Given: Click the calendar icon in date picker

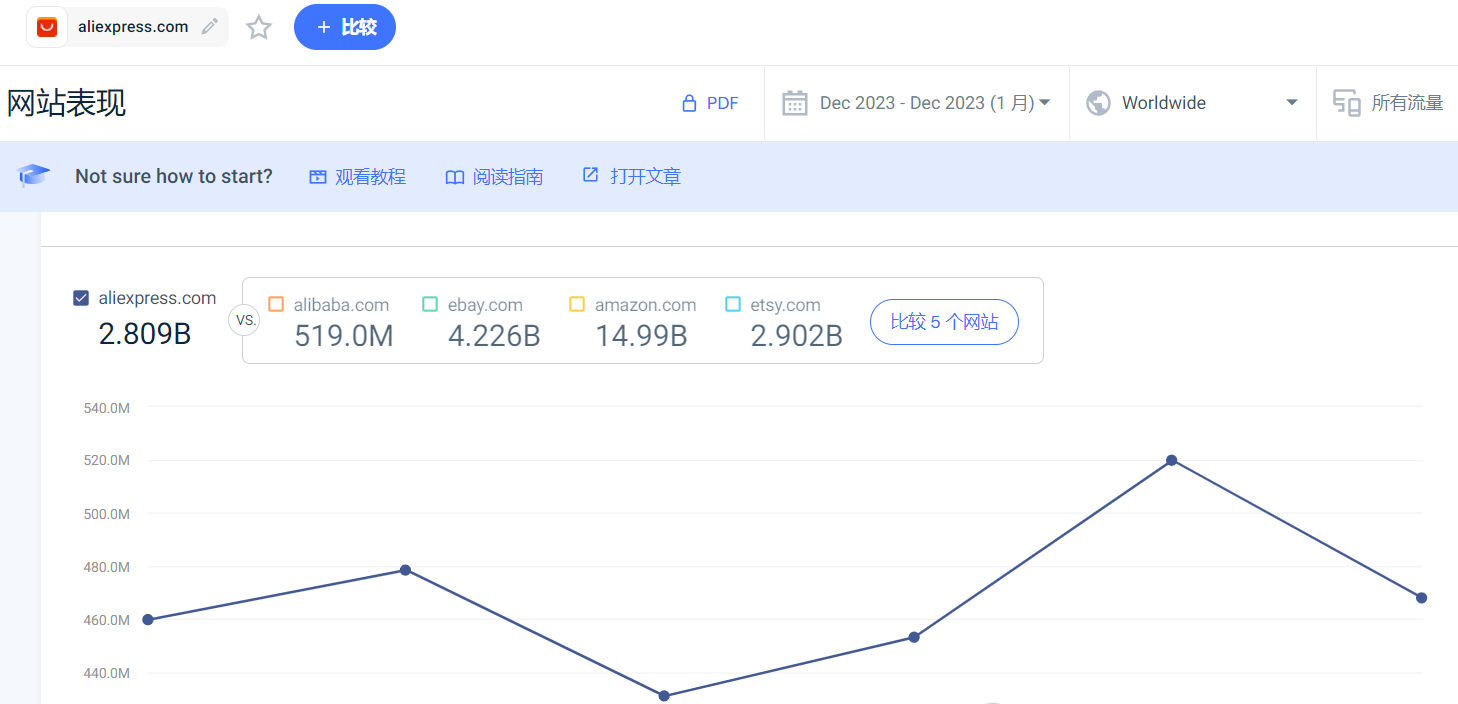Looking at the screenshot, I should (795, 103).
